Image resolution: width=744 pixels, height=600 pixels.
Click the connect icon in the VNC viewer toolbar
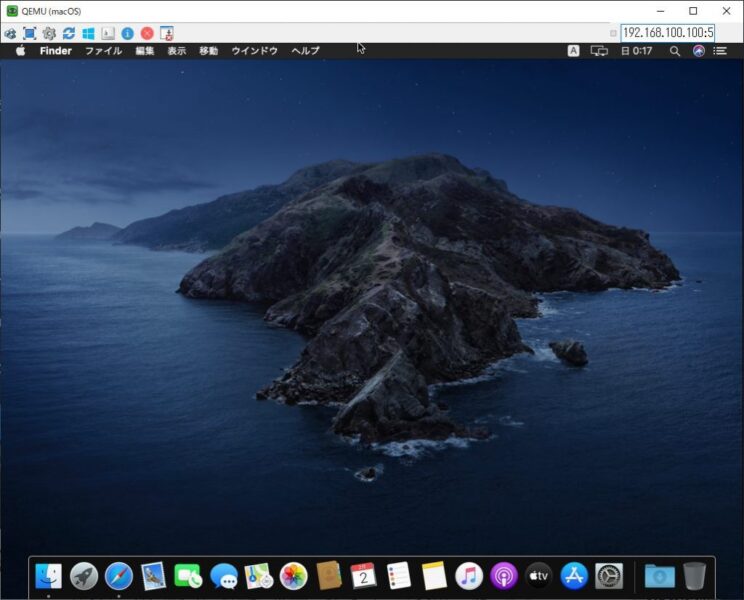[10, 34]
